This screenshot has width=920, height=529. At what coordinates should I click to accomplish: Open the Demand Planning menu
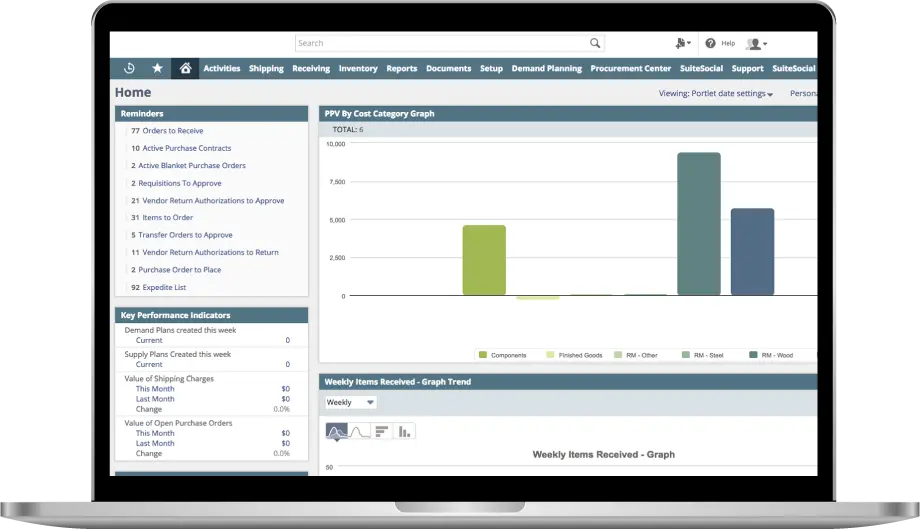pos(546,69)
